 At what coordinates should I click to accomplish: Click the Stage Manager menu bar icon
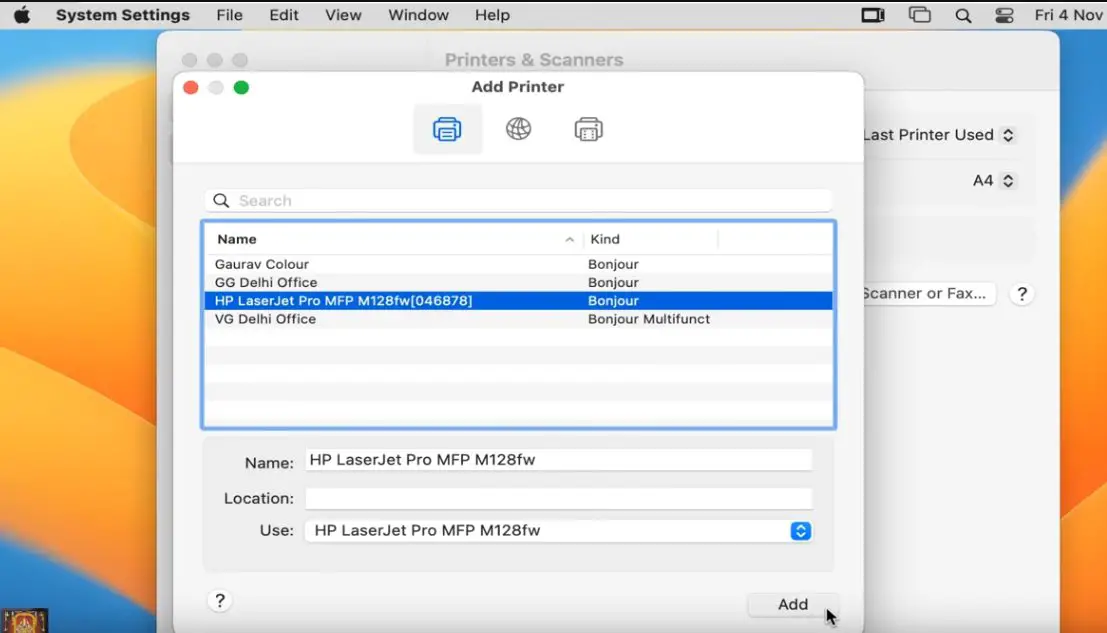pyautogui.click(x=919, y=14)
